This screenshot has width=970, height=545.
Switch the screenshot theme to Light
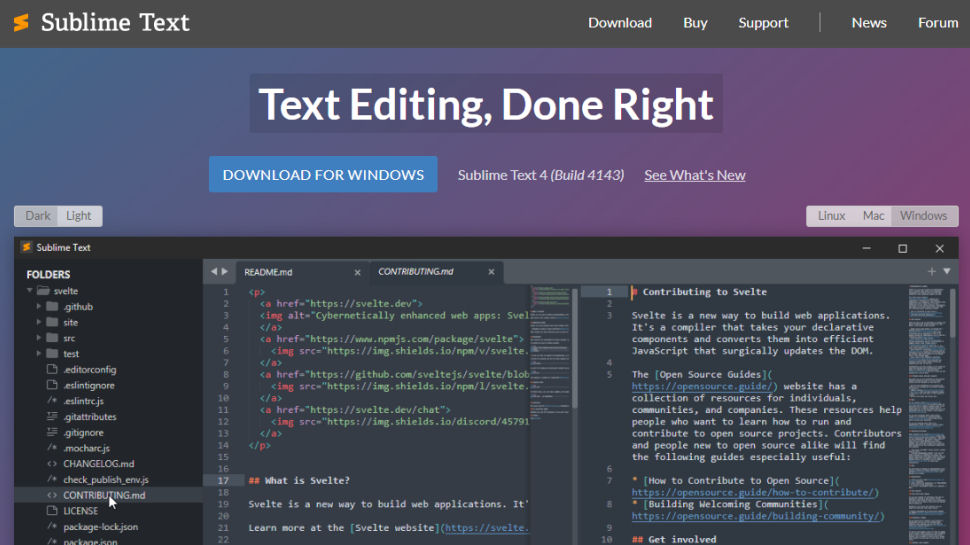click(79, 216)
